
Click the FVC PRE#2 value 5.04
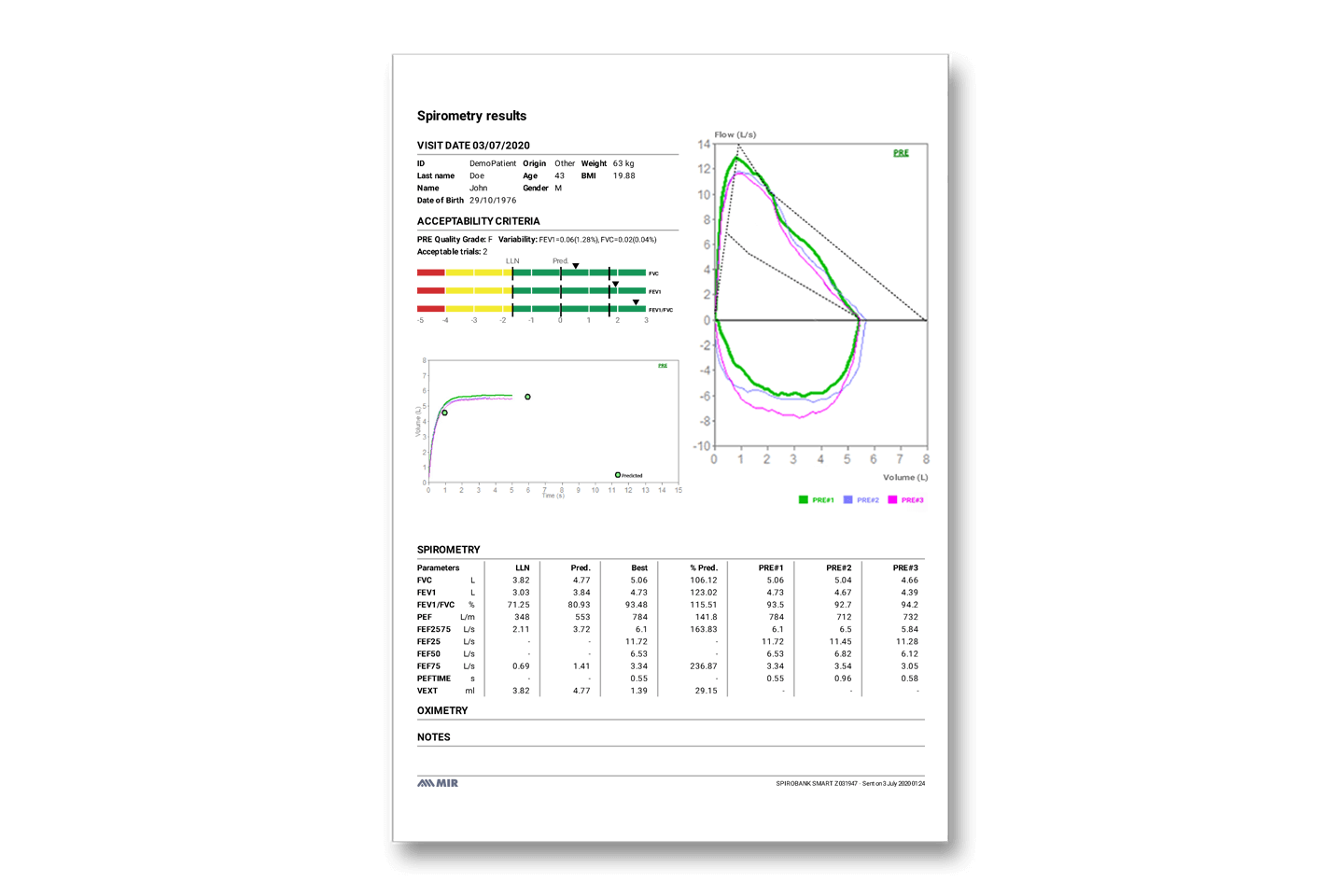pyautogui.click(x=843, y=580)
